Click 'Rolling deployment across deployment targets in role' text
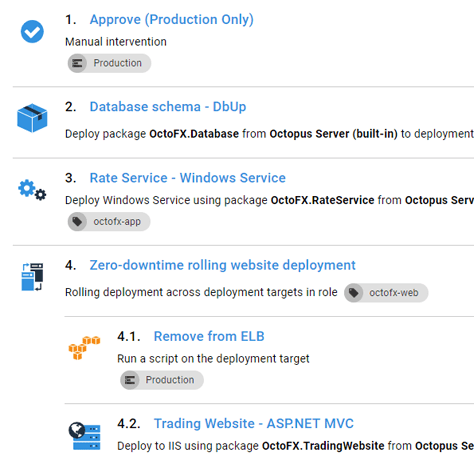 (x=201, y=292)
